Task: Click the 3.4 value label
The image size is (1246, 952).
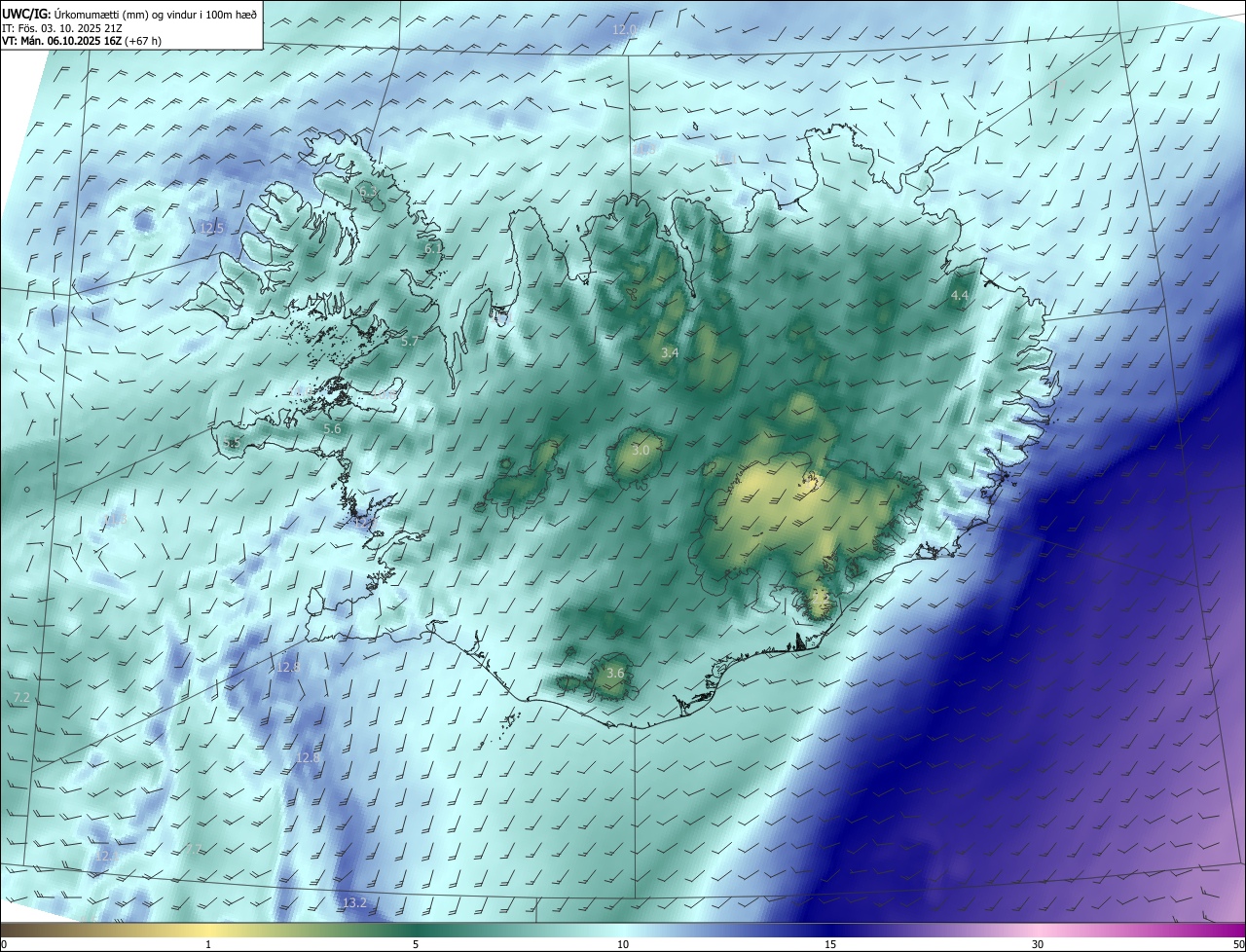Action: (x=669, y=353)
